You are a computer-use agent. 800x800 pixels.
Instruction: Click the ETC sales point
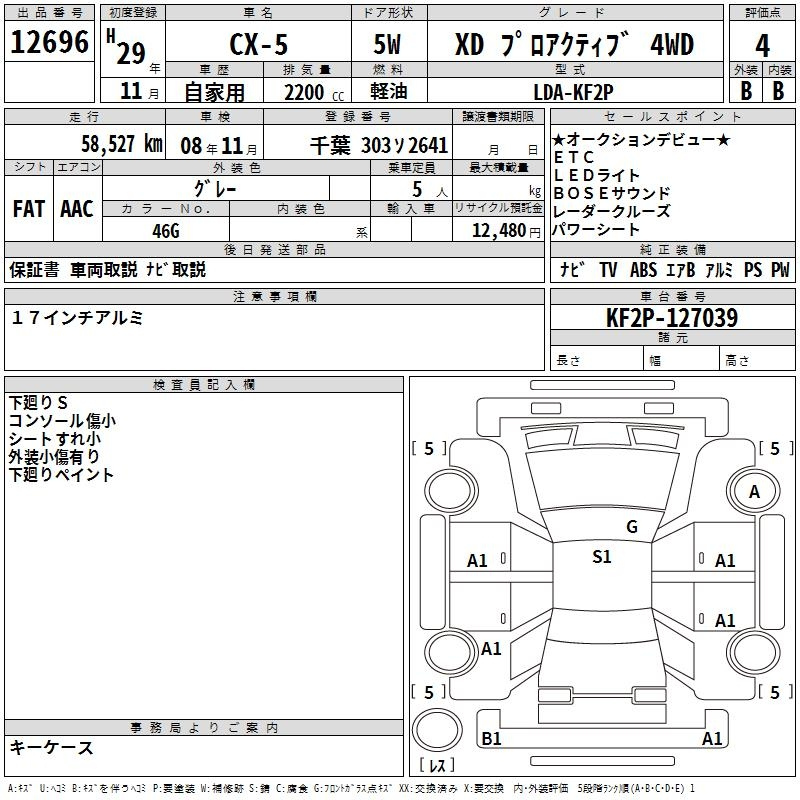pos(574,157)
